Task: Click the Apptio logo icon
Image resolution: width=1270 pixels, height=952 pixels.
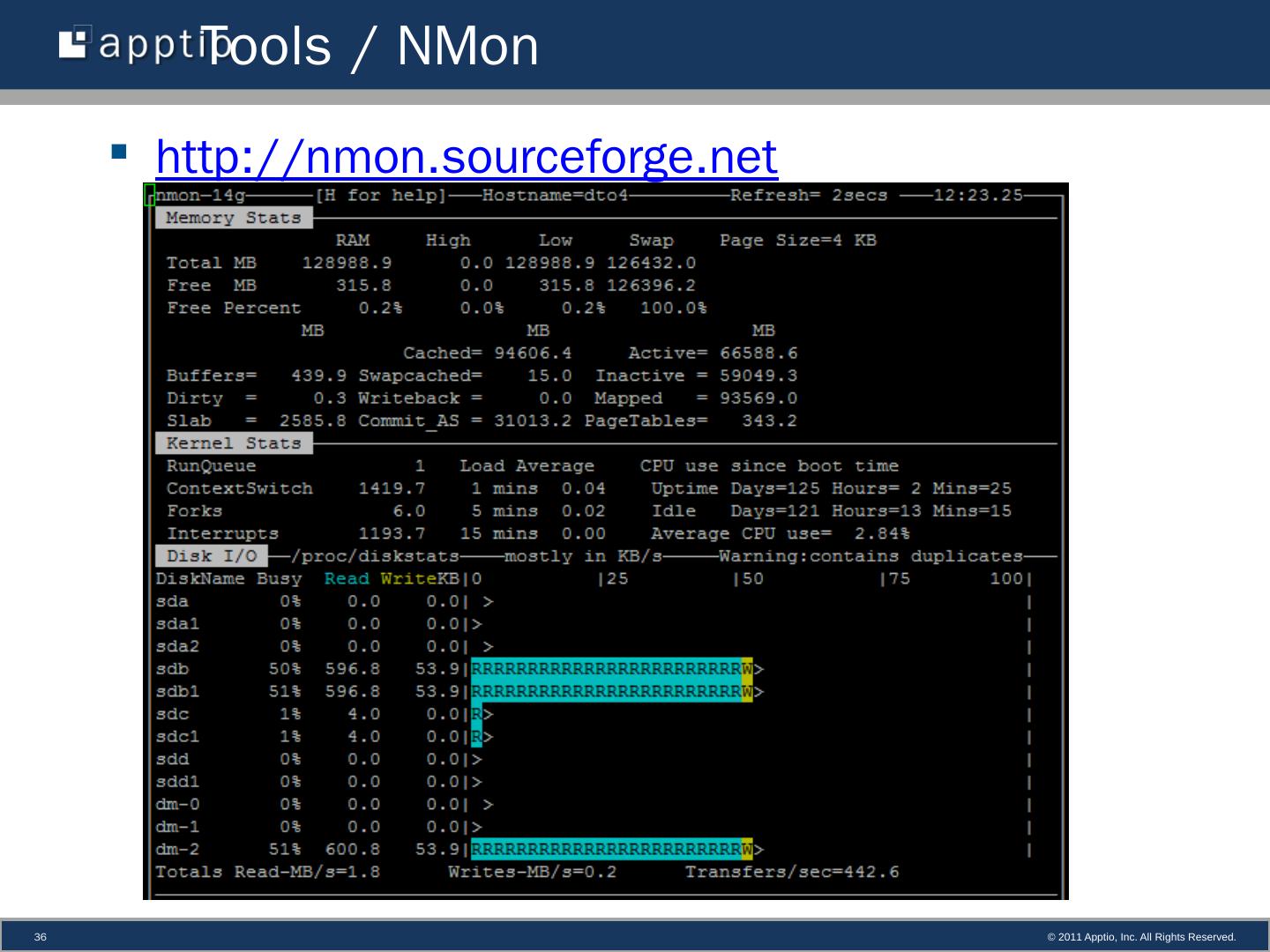Action: coord(75,43)
